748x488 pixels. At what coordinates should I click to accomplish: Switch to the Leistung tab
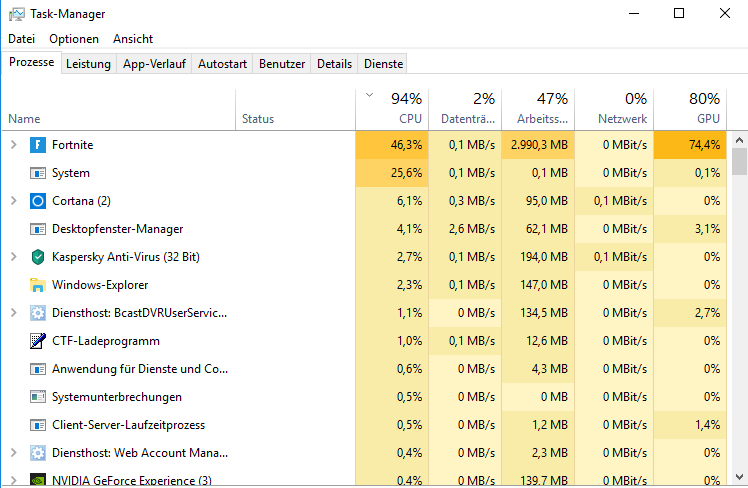[x=88, y=64]
